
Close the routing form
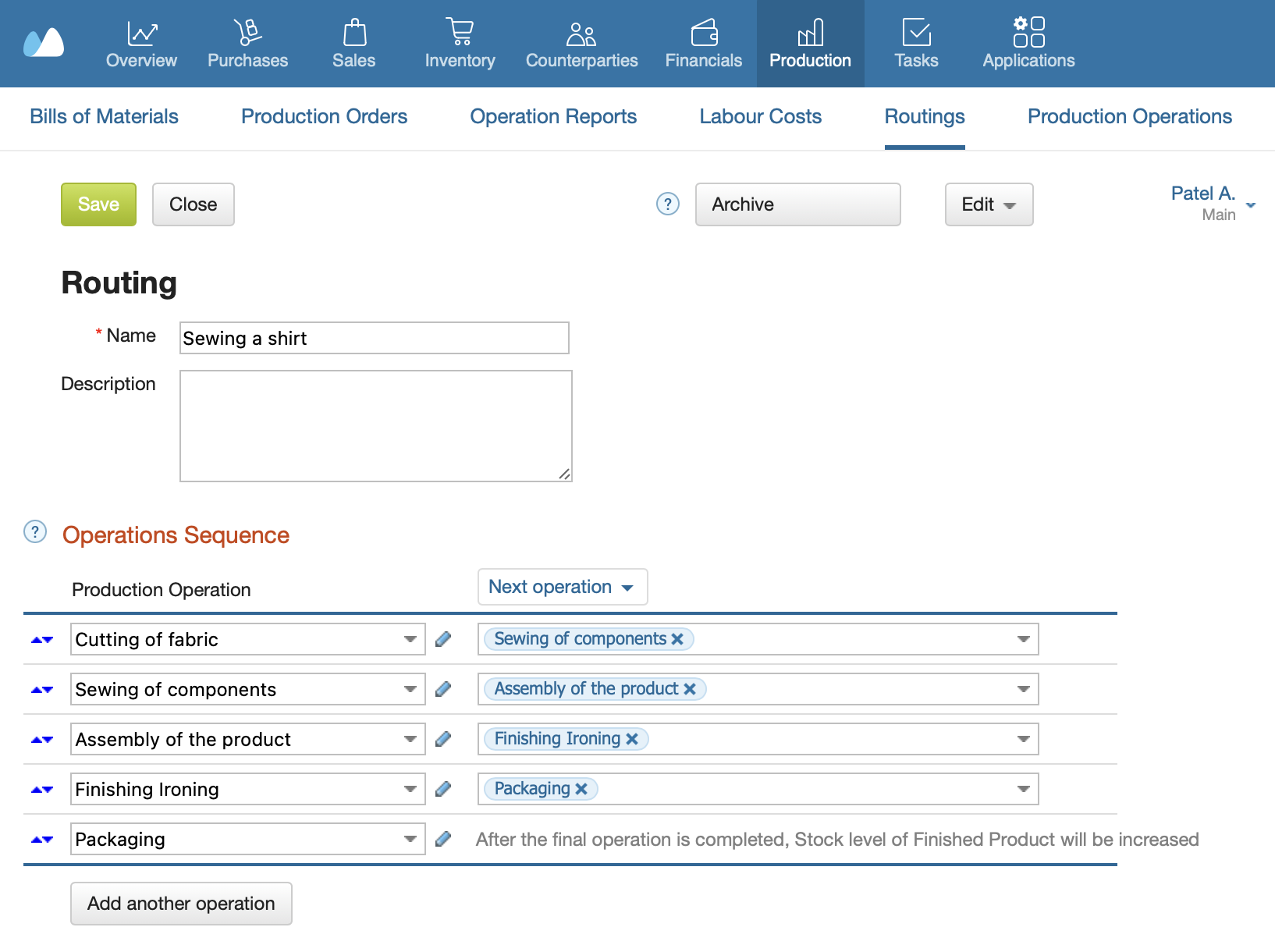[193, 204]
